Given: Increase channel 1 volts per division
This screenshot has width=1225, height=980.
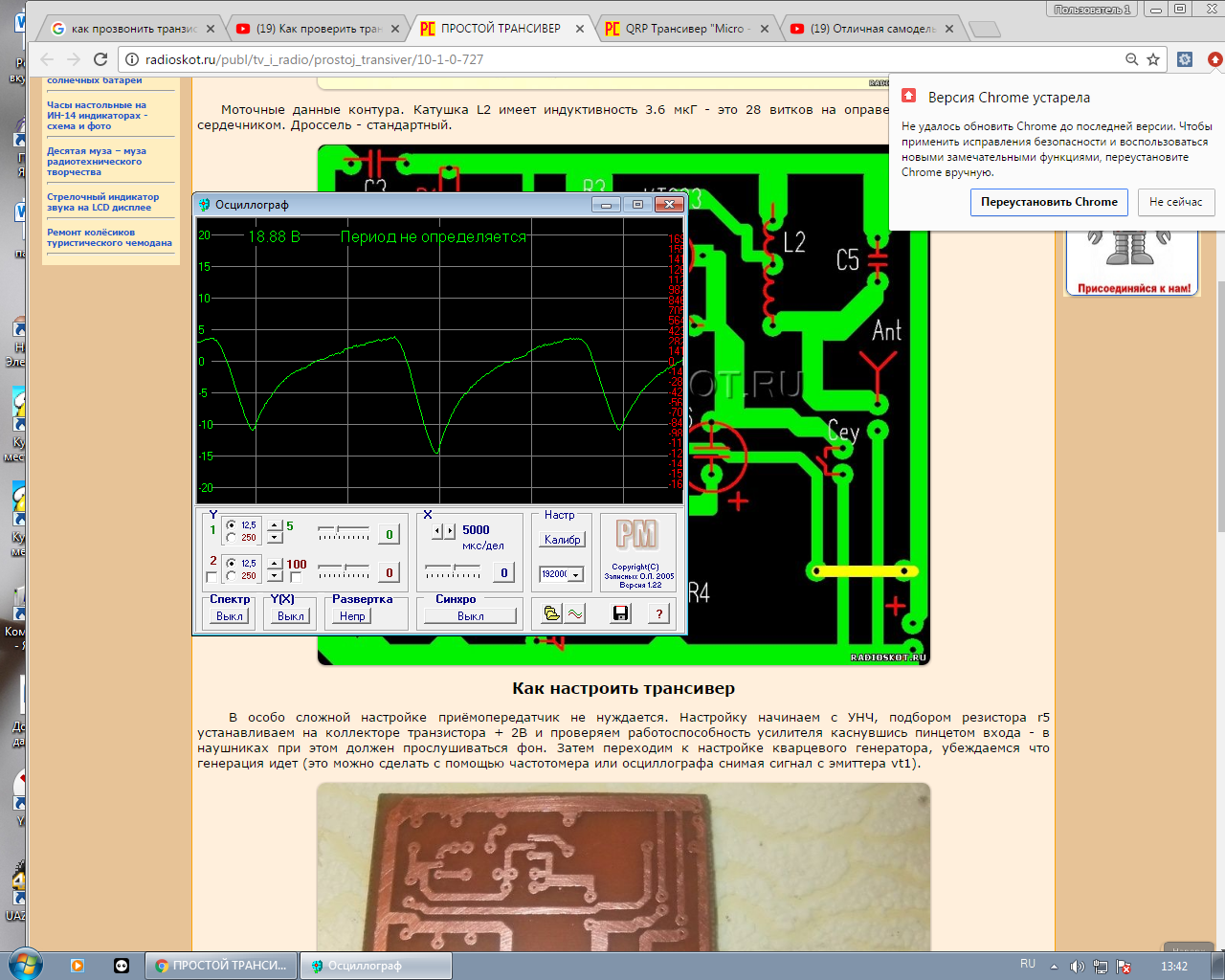Looking at the screenshot, I should (276, 525).
